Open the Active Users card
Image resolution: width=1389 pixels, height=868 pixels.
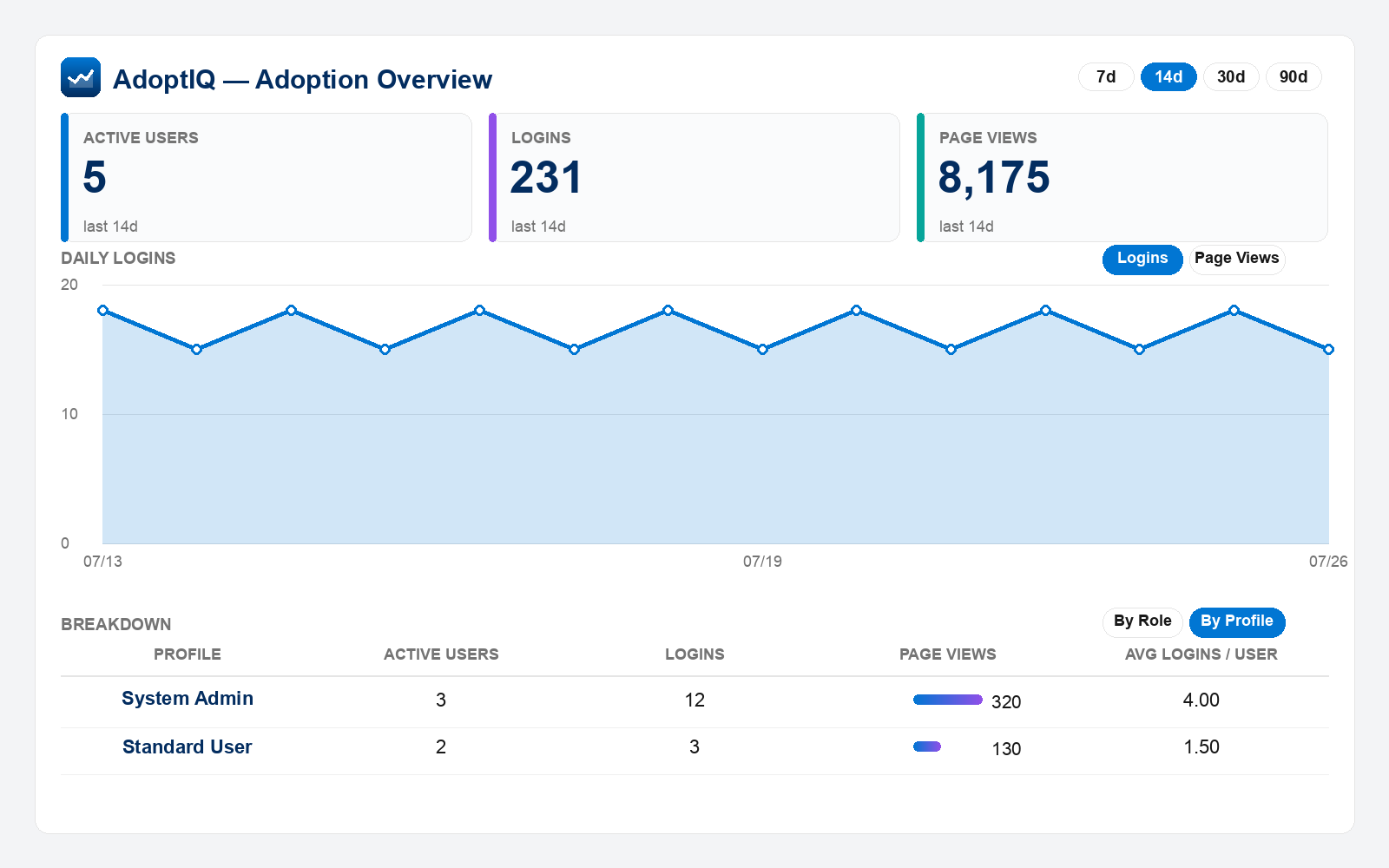coord(267,178)
